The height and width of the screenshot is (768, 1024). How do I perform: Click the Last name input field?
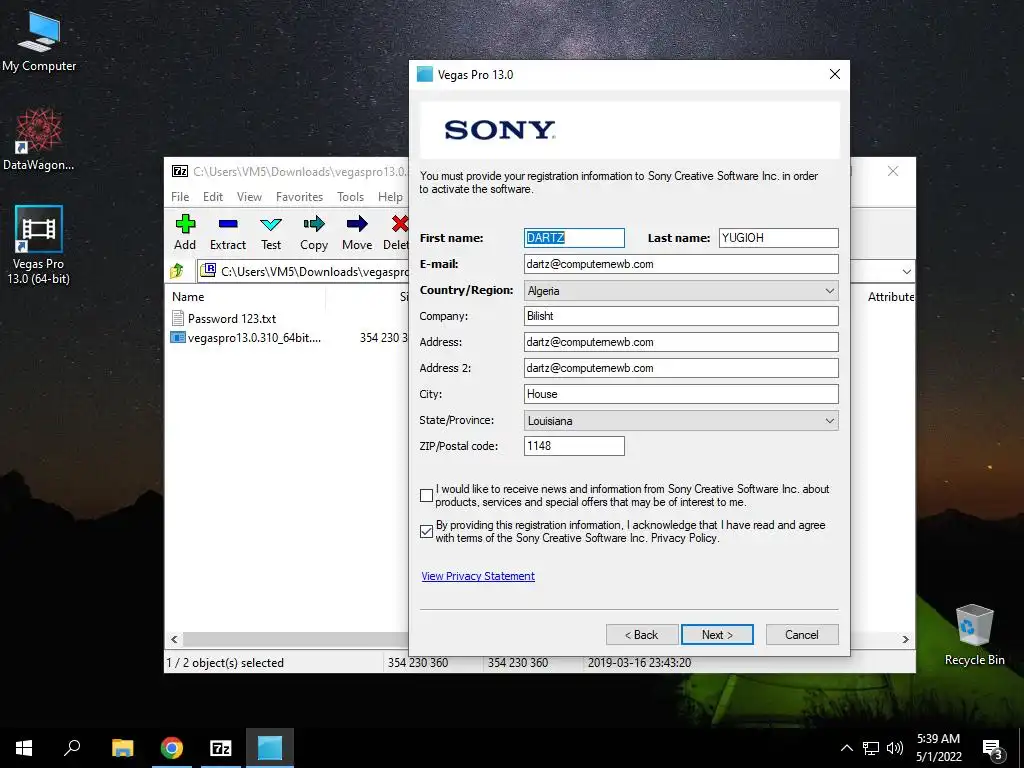(778, 238)
